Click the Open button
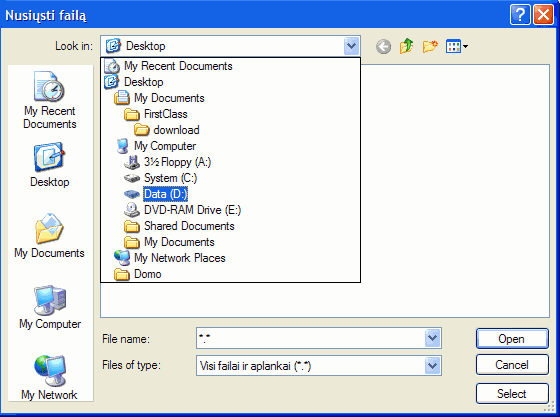560x417 pixels. click(512, 338)
